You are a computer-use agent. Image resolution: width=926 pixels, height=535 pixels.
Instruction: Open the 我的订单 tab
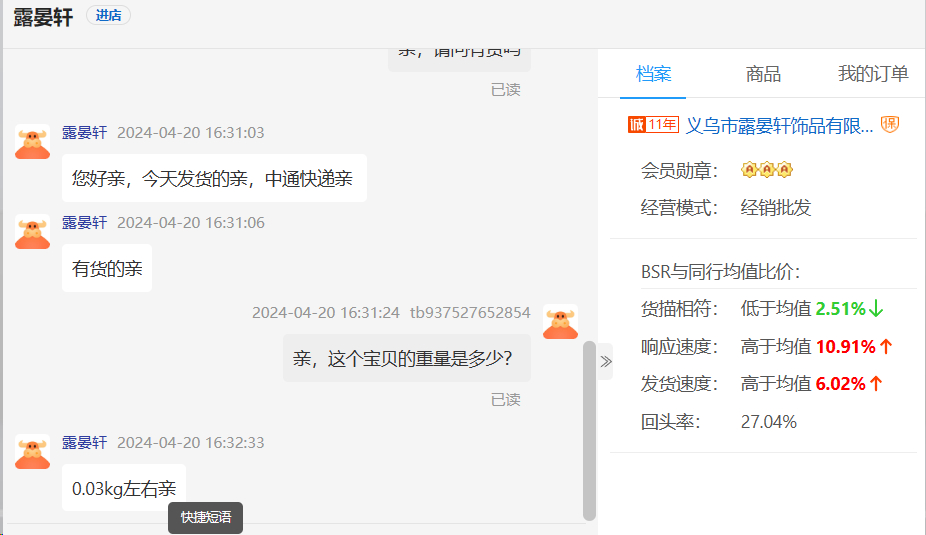click(x=873, y=74)
